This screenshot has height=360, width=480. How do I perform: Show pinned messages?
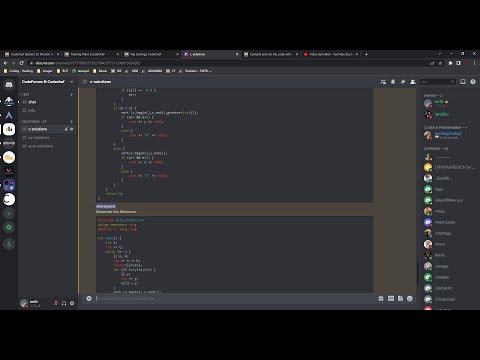coord(403,82)
